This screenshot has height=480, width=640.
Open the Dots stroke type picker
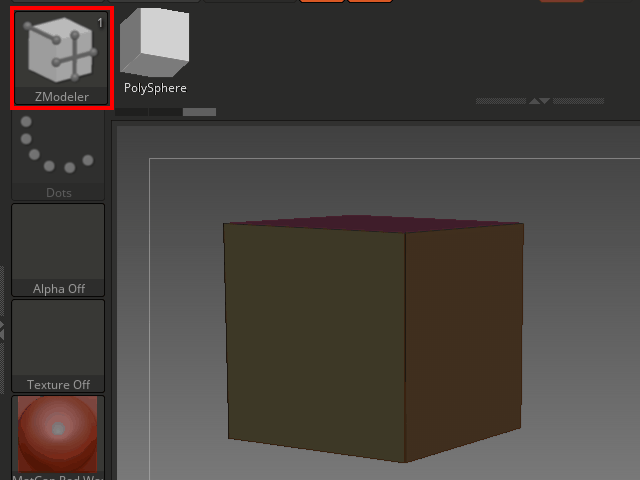tap(58, 155)
